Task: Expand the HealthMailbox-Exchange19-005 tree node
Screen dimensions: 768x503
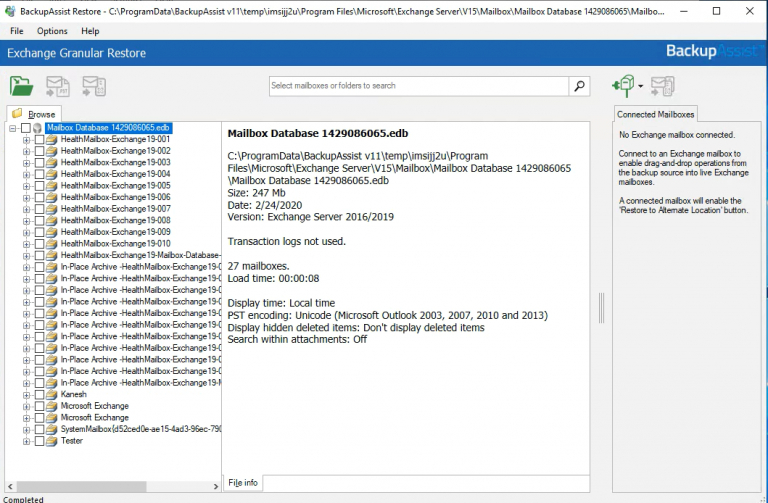Action: (26, 186)
